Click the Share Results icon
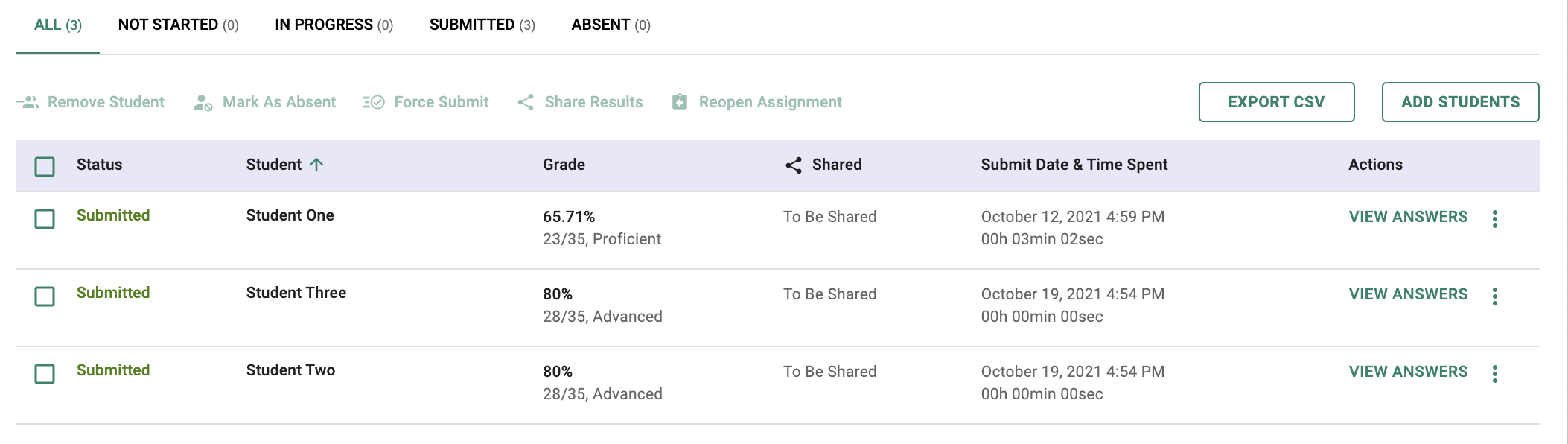Screen dimensions: 1568x444 [x=526, y=102]
